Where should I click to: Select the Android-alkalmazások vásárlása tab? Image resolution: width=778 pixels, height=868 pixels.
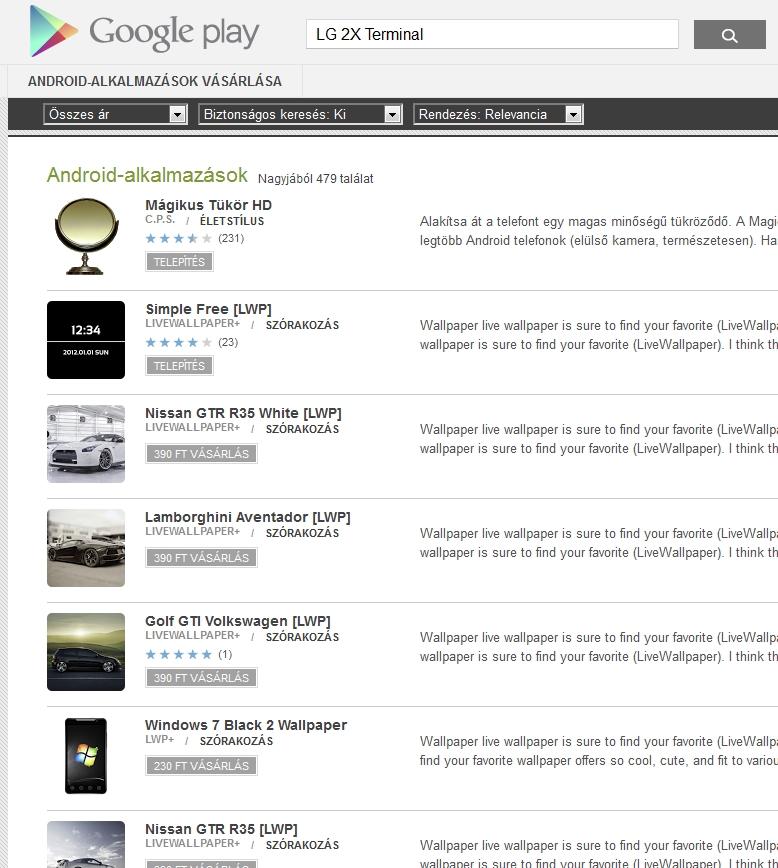155,81
